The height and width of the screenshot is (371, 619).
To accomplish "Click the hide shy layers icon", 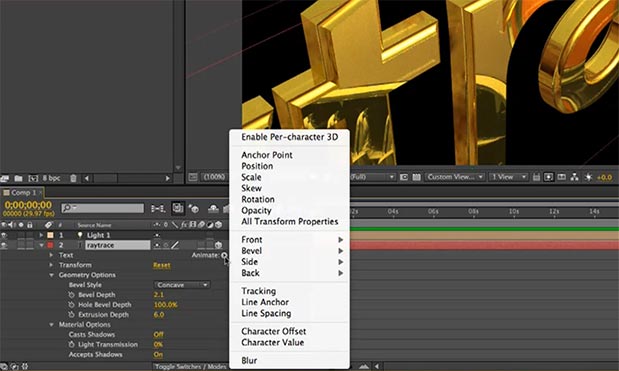I will coord(213,208).
